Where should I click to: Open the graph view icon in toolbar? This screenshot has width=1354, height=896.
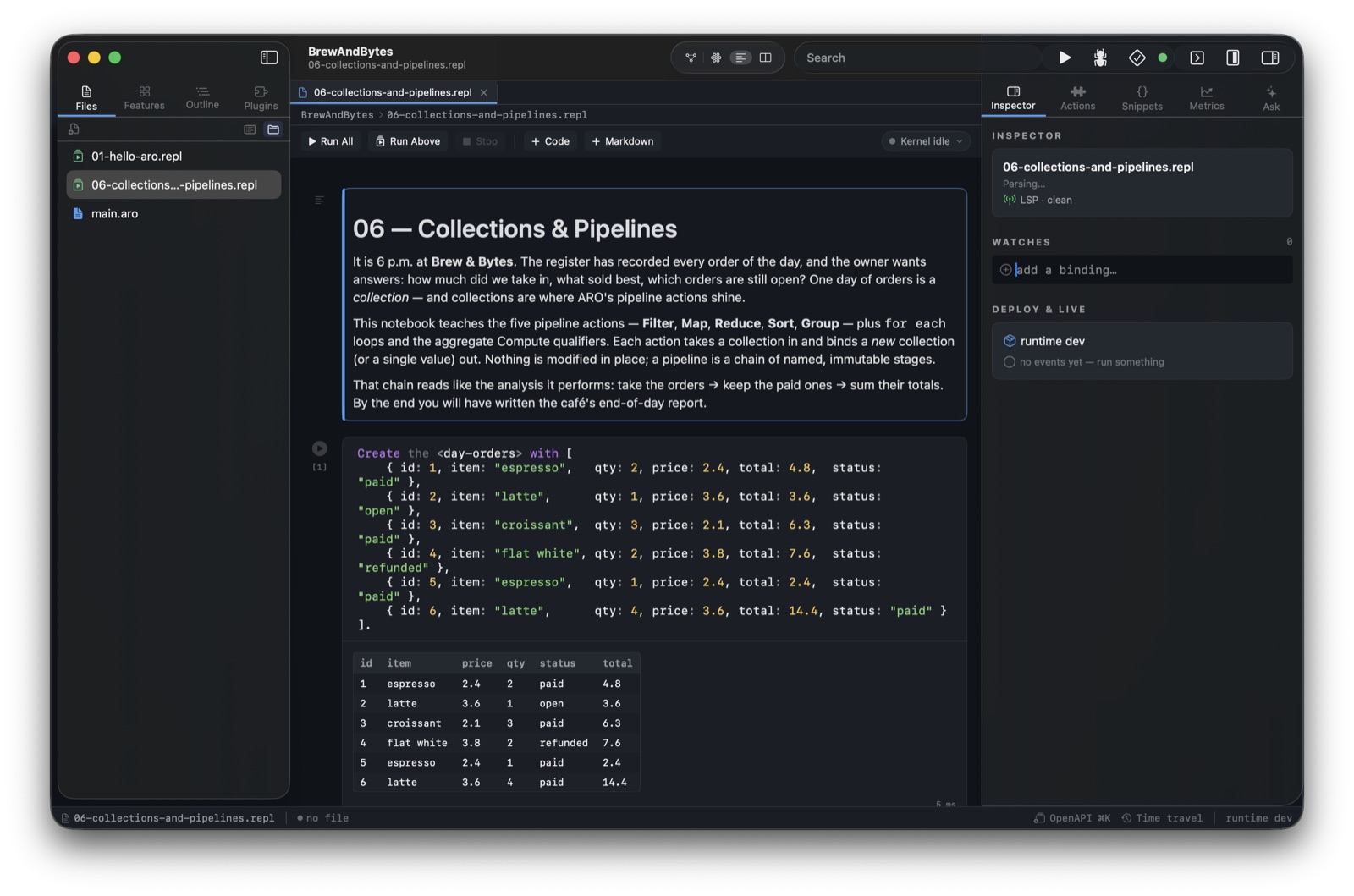click(691, 58)
